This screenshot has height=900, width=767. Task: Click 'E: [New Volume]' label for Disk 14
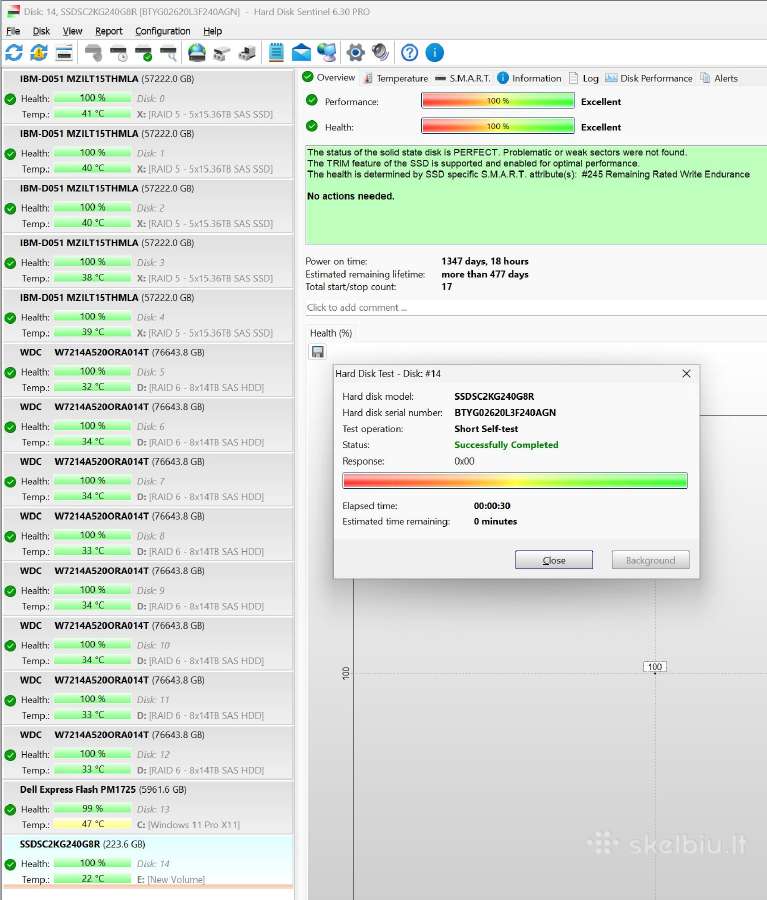[x=171, y=879]
